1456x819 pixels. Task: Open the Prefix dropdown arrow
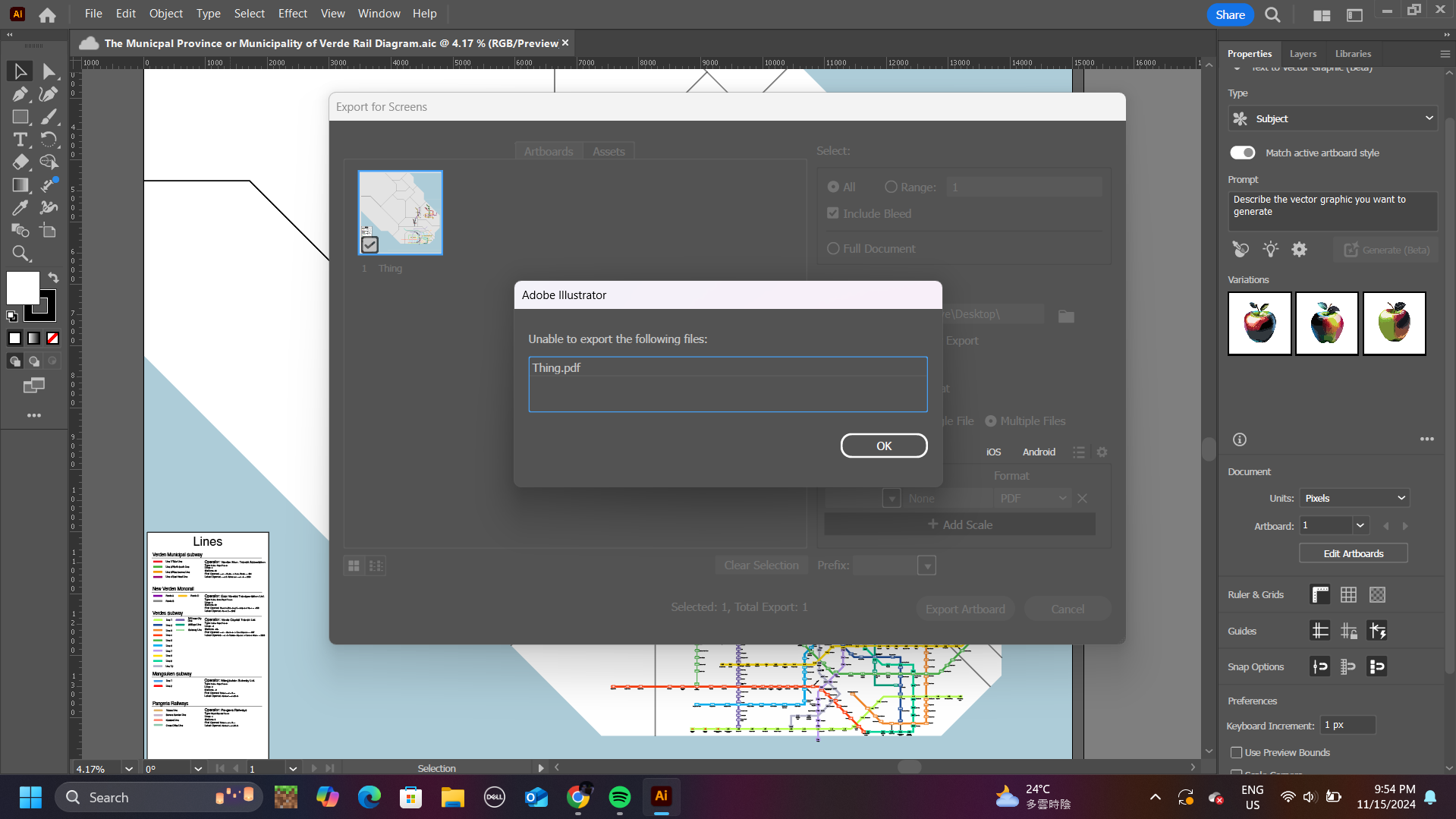pyautogui.click(x=926, y=565)
